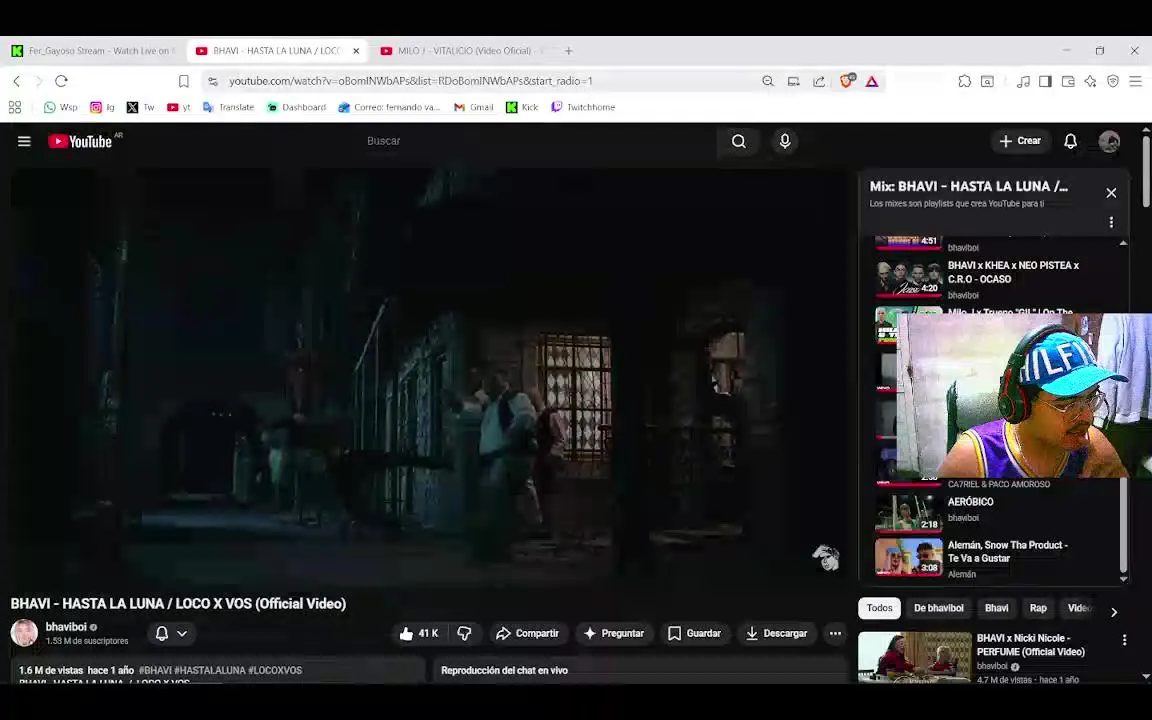Close the Mix playlist panel
The height and width of the screenshot is (720, 1152).
point(1111,192)
